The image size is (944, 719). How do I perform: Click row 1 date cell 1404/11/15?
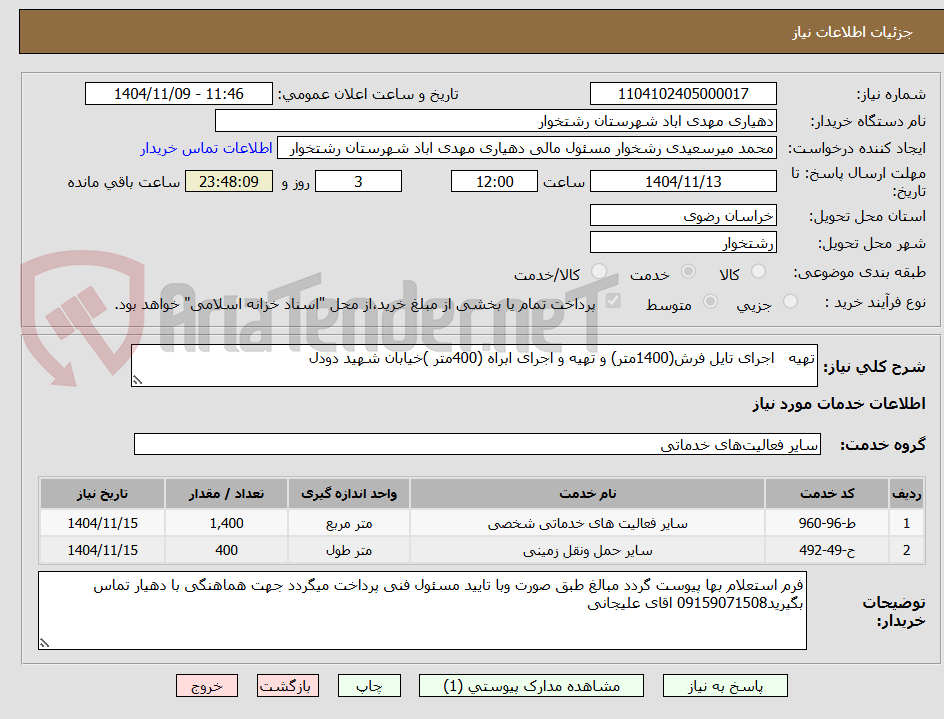(102, 523)
